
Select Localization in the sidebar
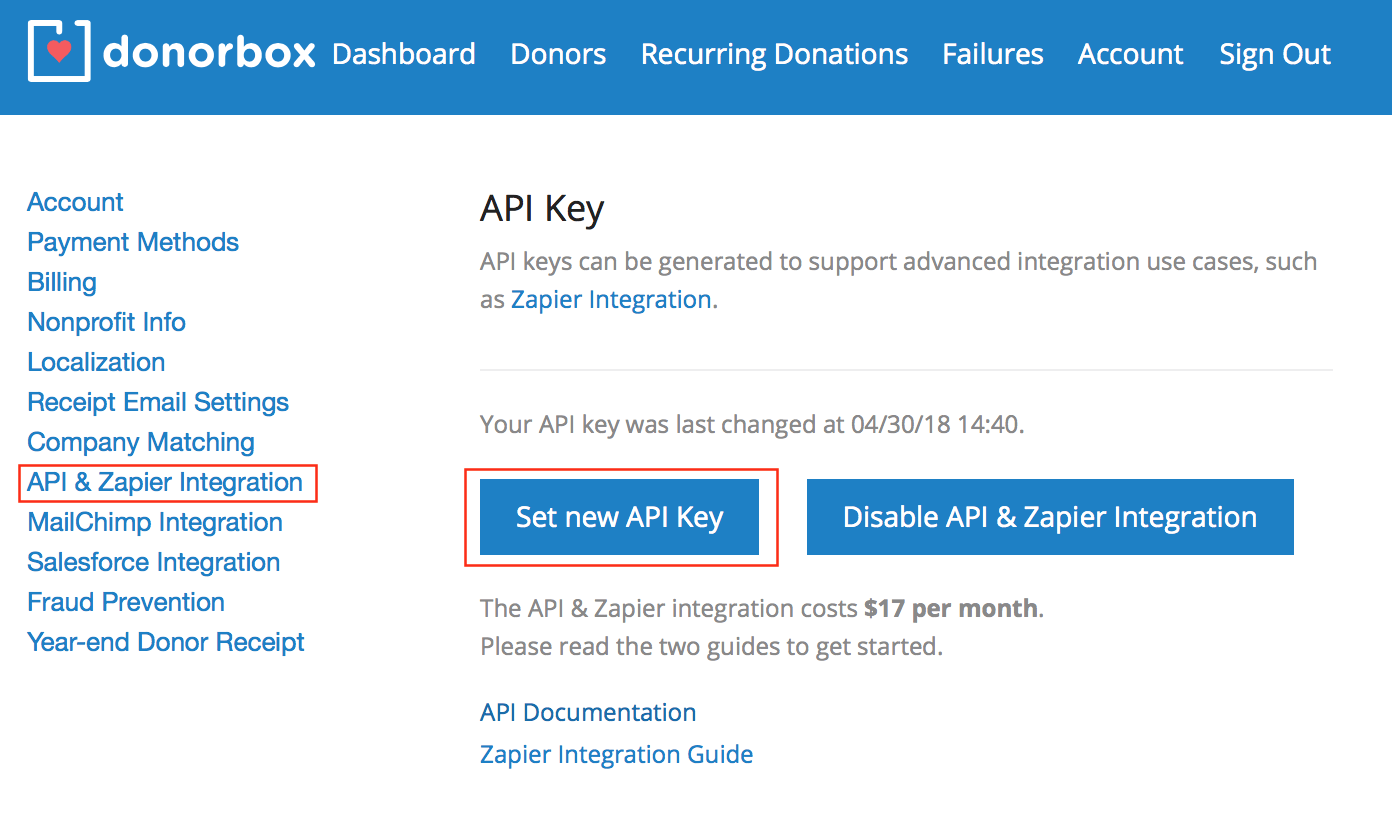point(96,362)
